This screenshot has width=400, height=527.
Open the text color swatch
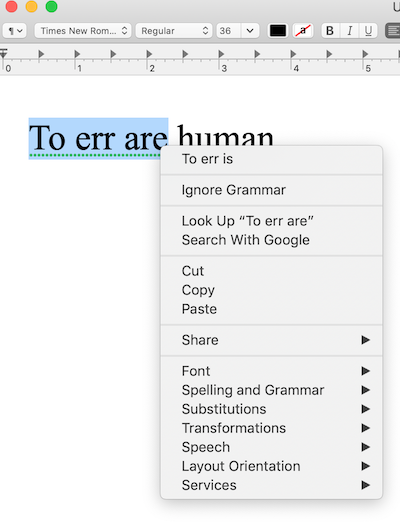pos(278,31)
